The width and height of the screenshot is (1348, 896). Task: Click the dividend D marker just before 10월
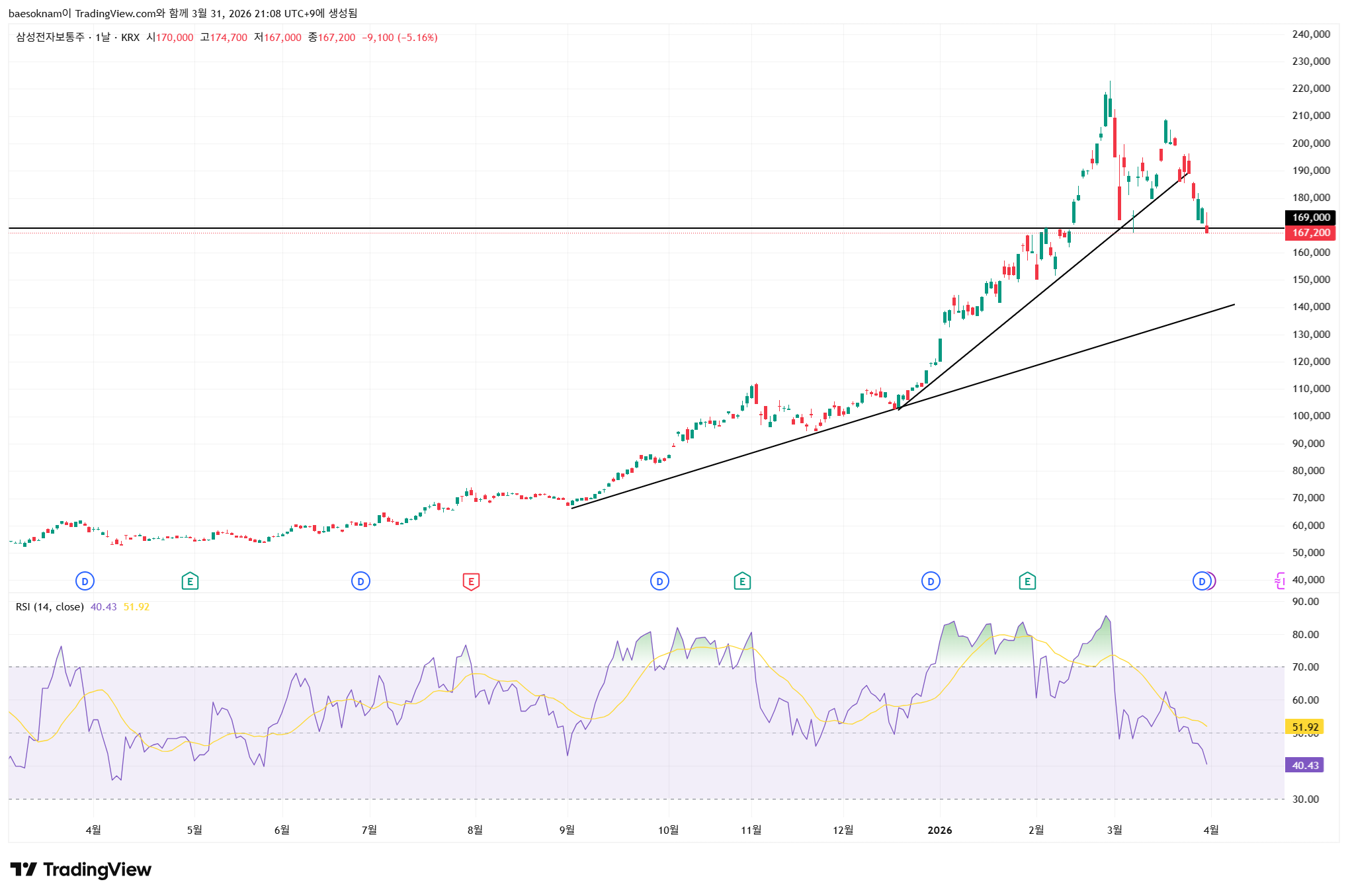pyautogui.click(x=659, y=581)
